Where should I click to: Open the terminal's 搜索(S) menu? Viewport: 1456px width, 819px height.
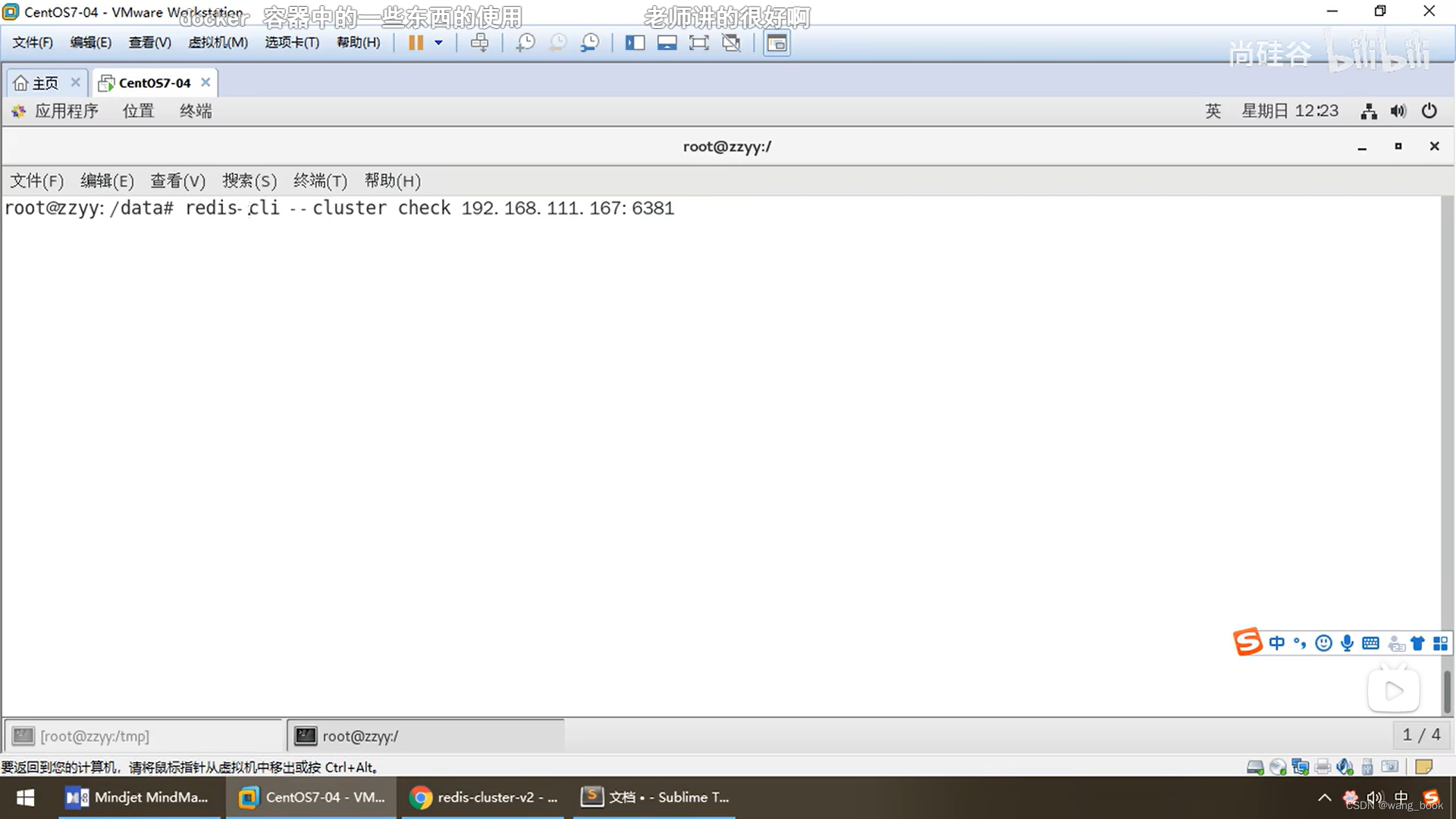tap(249, 180)
